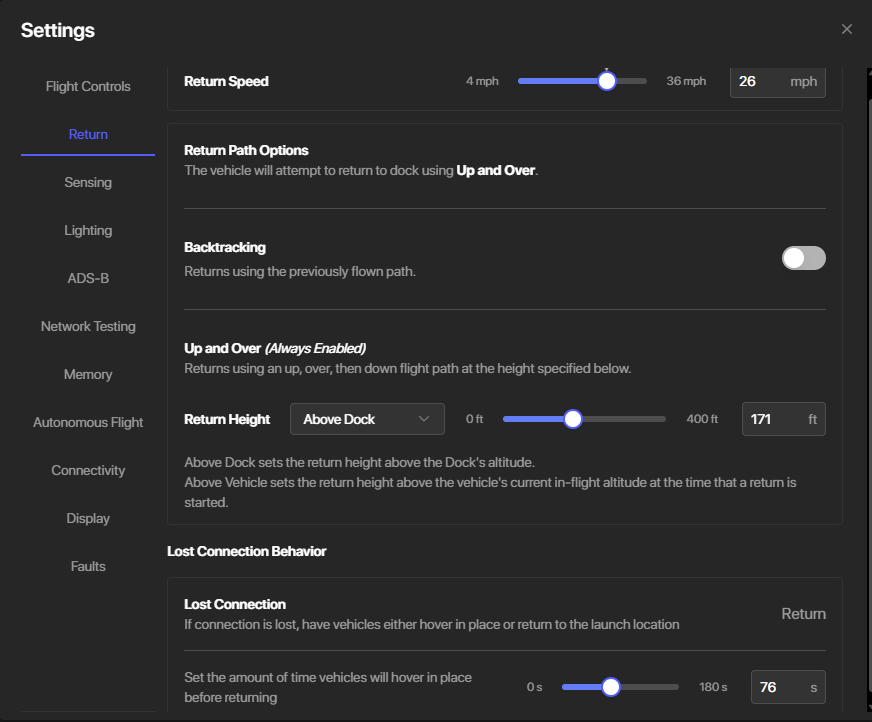Go to the Memory settings tab
Viewport: 872px width, 722px height.
pyautogui.click(x=88, y=374)
